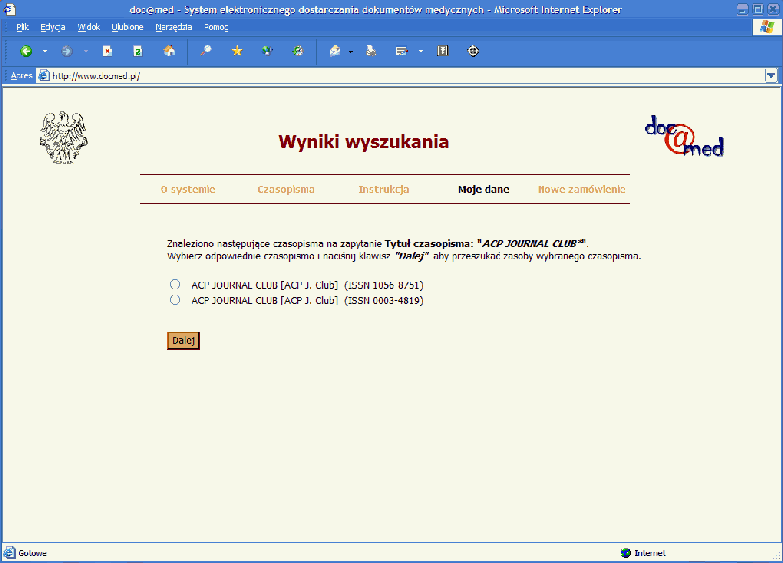This screenshot has height=563, width=783.
Task: Click the Print toolbar icon
Action: pos(371,50)
